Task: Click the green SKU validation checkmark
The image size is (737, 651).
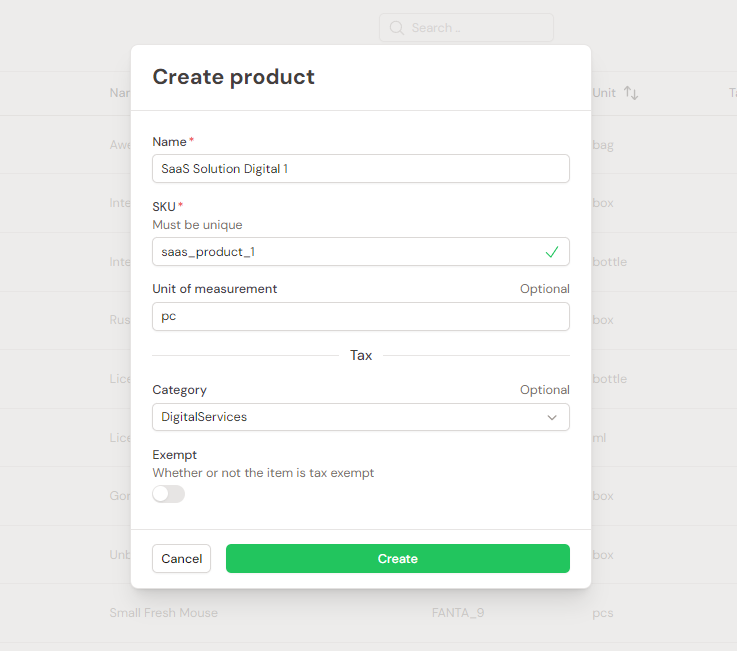Action: click(x=552, y=252)
